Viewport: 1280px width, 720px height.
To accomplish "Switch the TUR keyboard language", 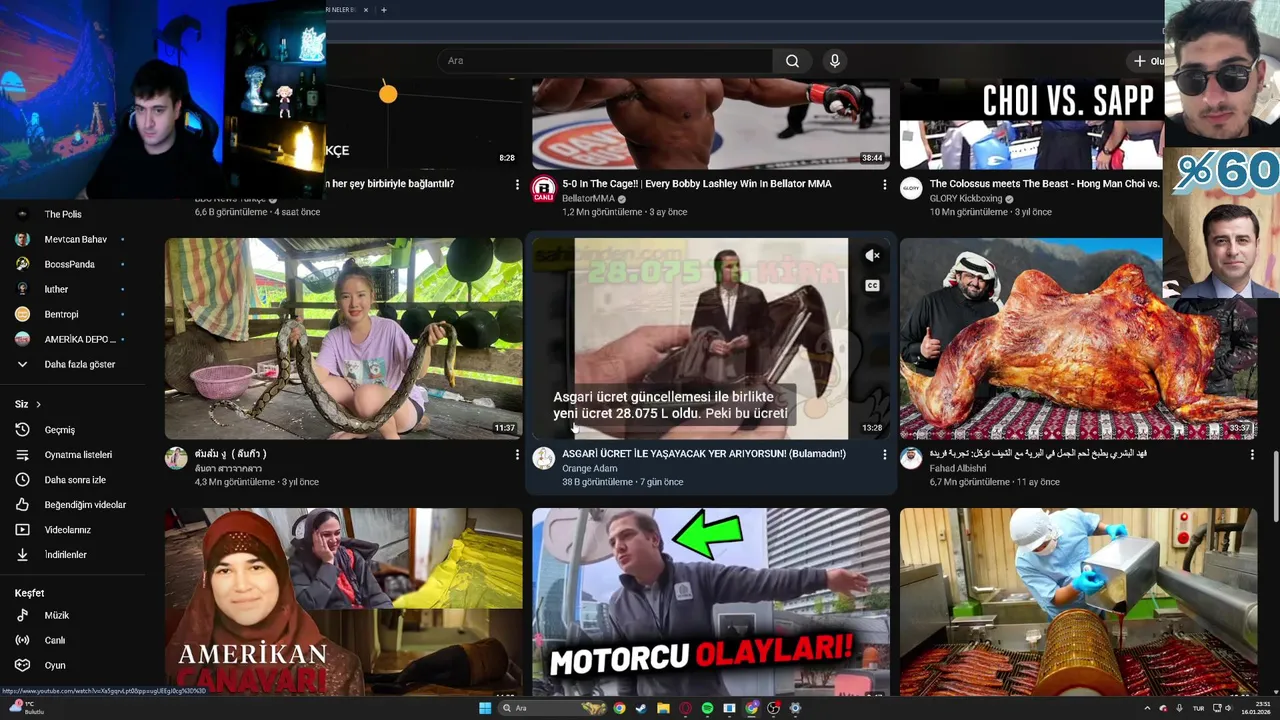I will pyautogui.click(x=1198, y=708).
